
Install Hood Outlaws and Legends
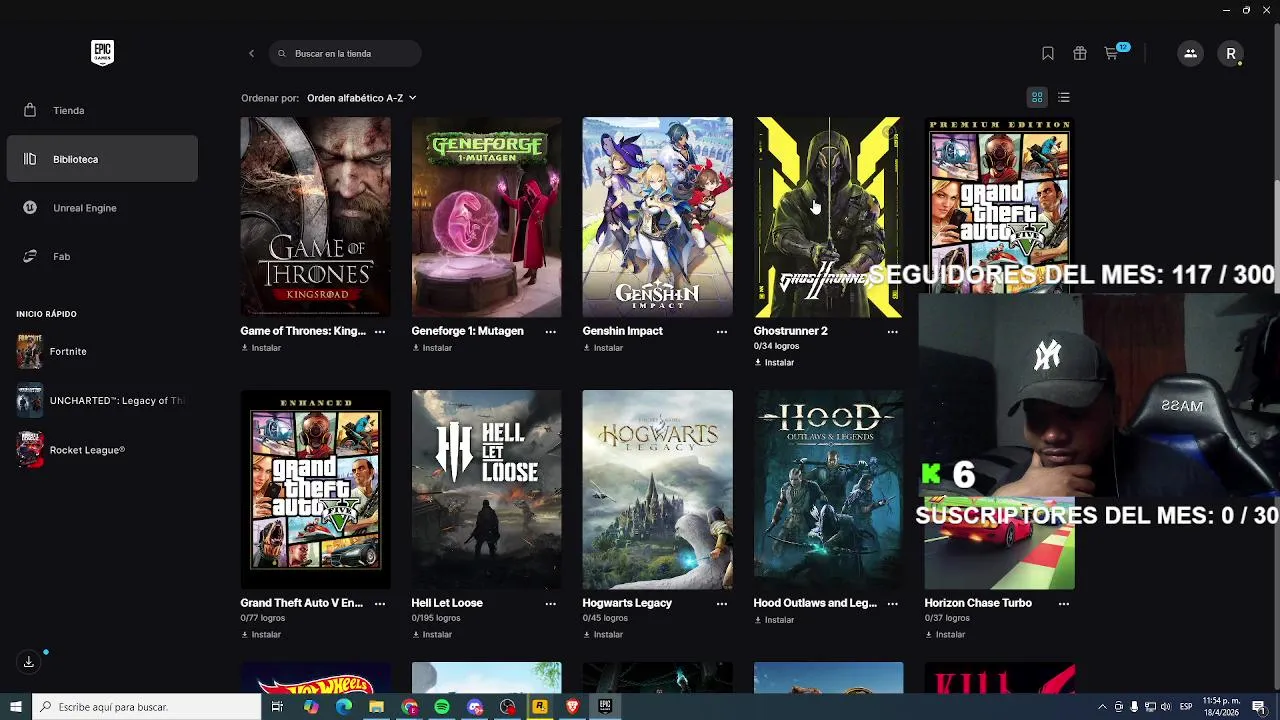click(774, 620)
